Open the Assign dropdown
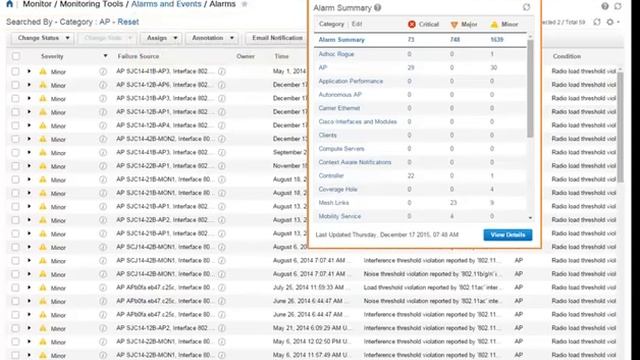The image size is (640, 360). point(161,38)
